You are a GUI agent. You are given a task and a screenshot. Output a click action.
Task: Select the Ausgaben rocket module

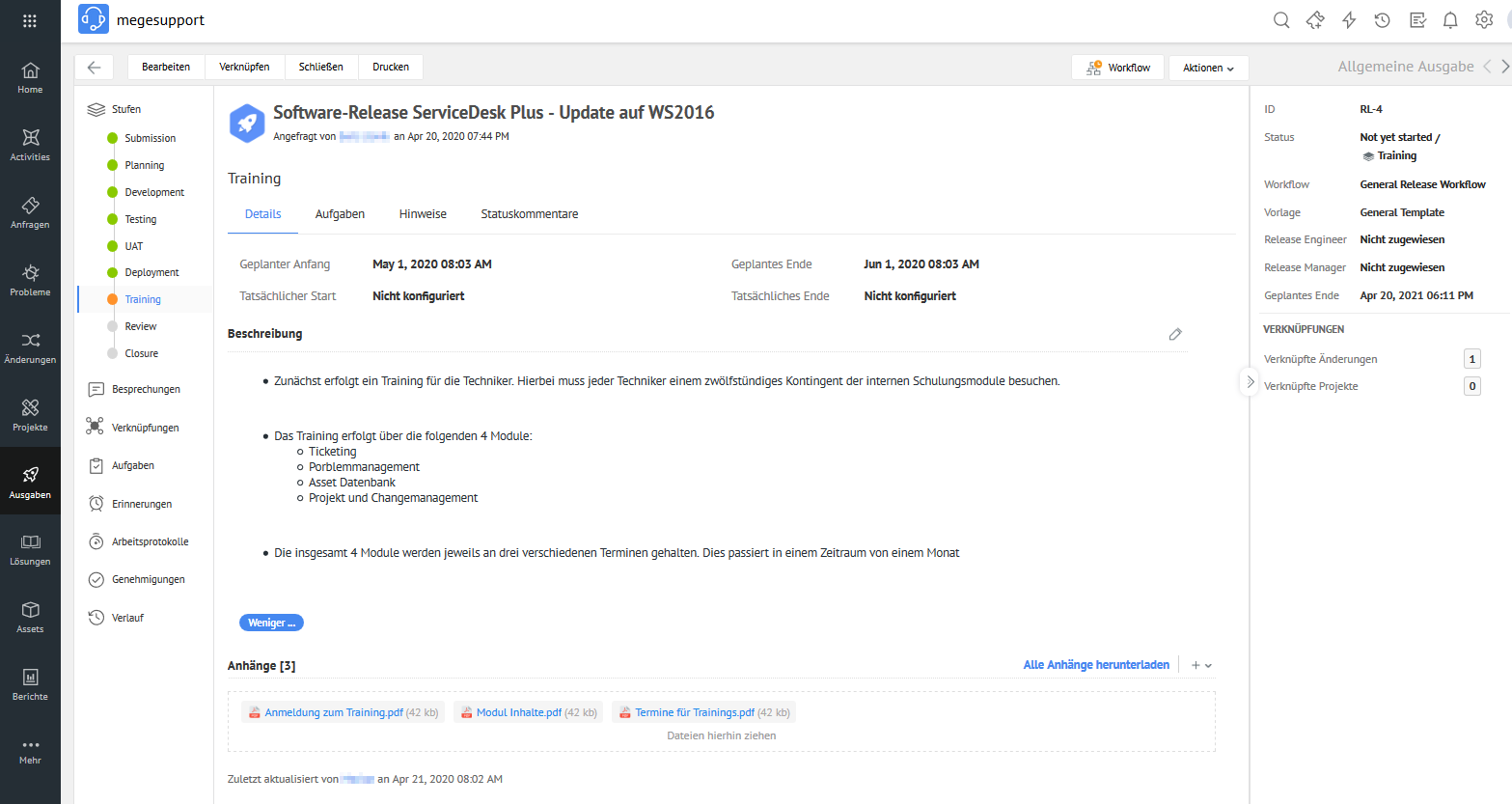click(30, 483)
